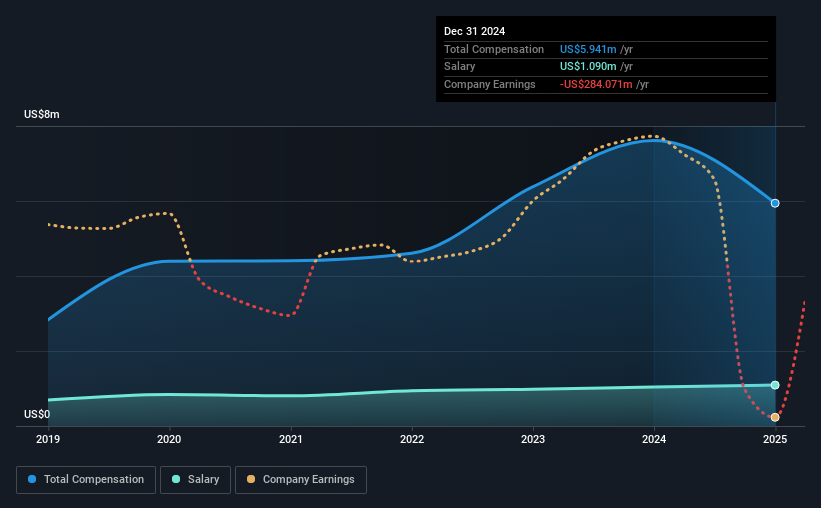This screenshot has width=821, height=508.
Task: Toggle the Company Earnings legend button
Action: point(301,480)
